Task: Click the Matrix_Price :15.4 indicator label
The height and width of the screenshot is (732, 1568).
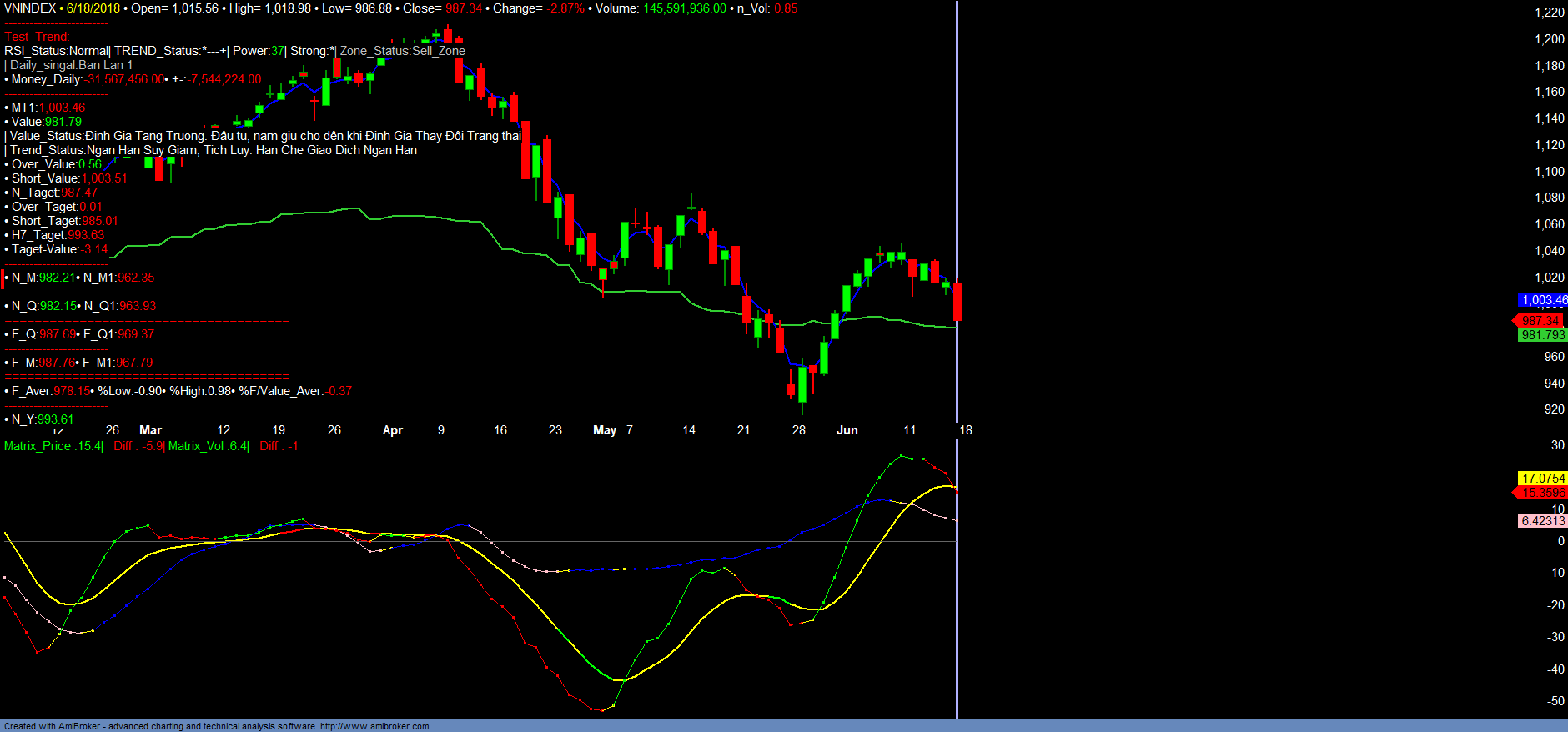Action: click(53, 446)
